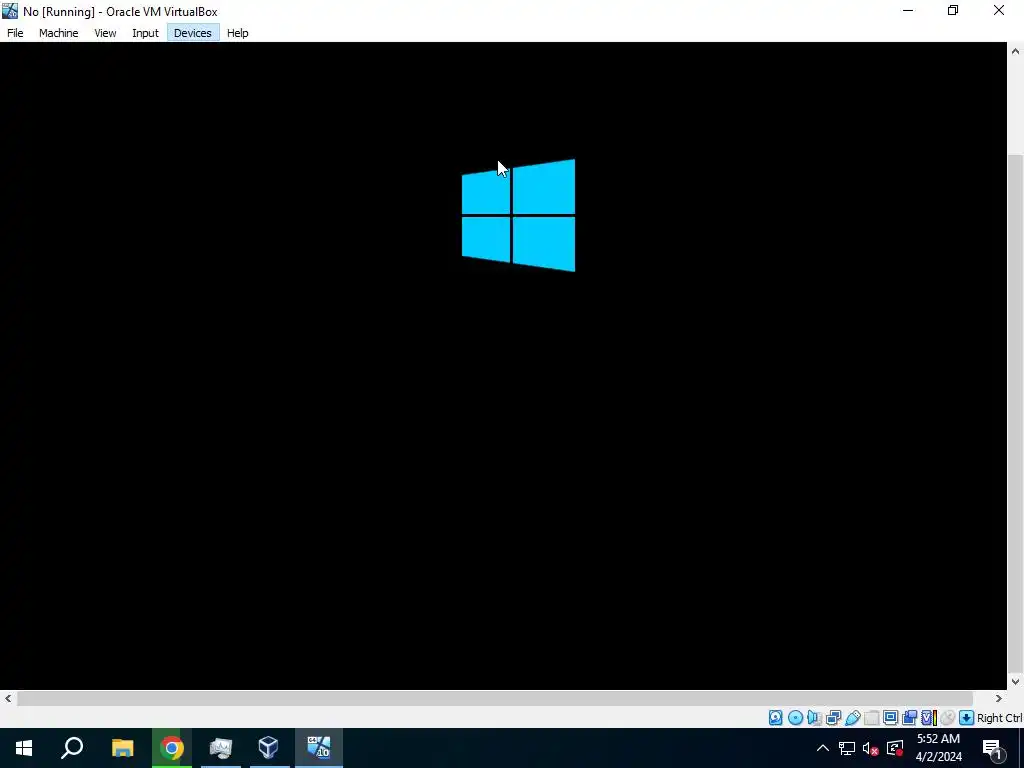Open the Windows Start menu

pyautogui.click(x=24, y=748)
